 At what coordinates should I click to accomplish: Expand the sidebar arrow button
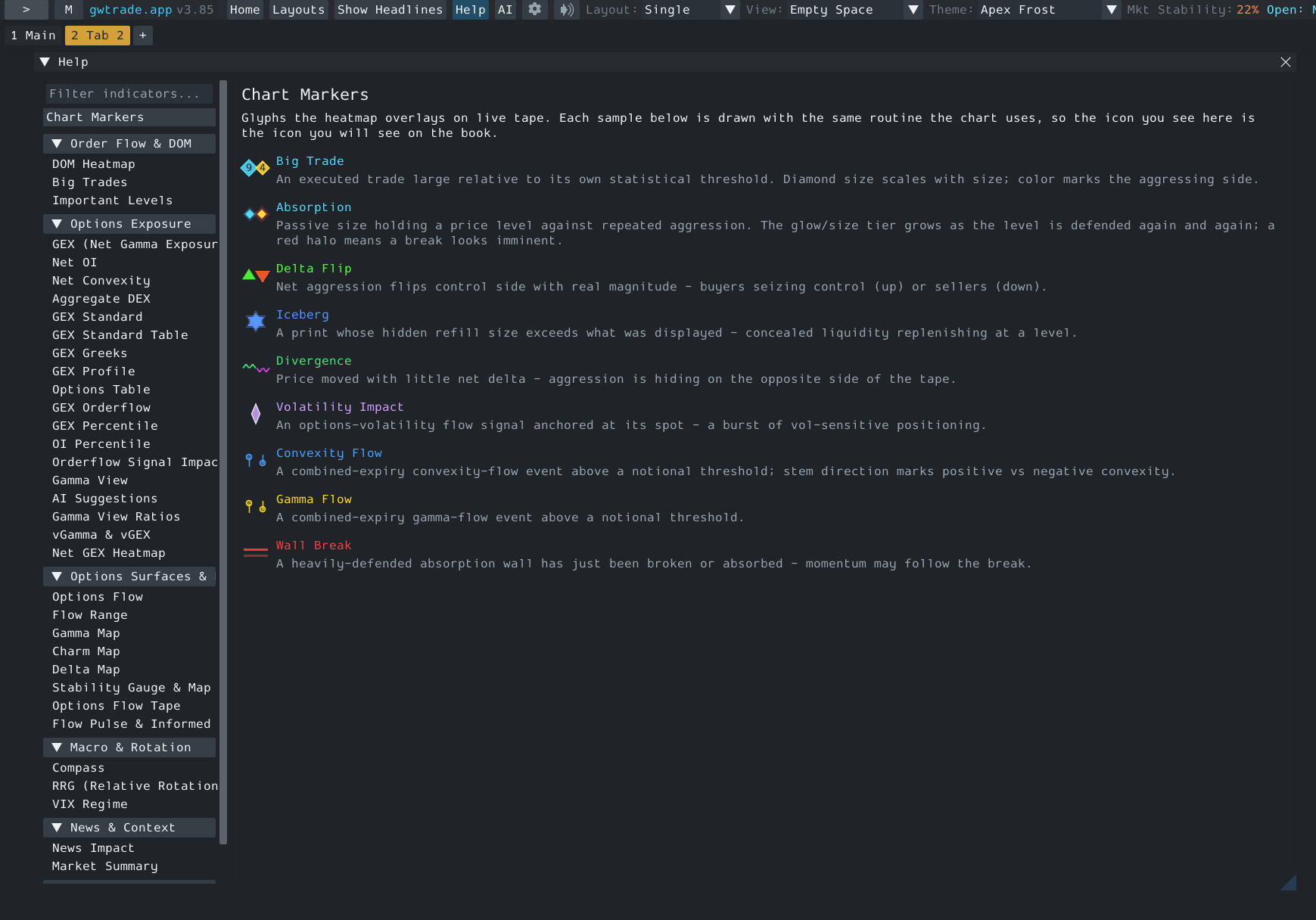[26, 10]
